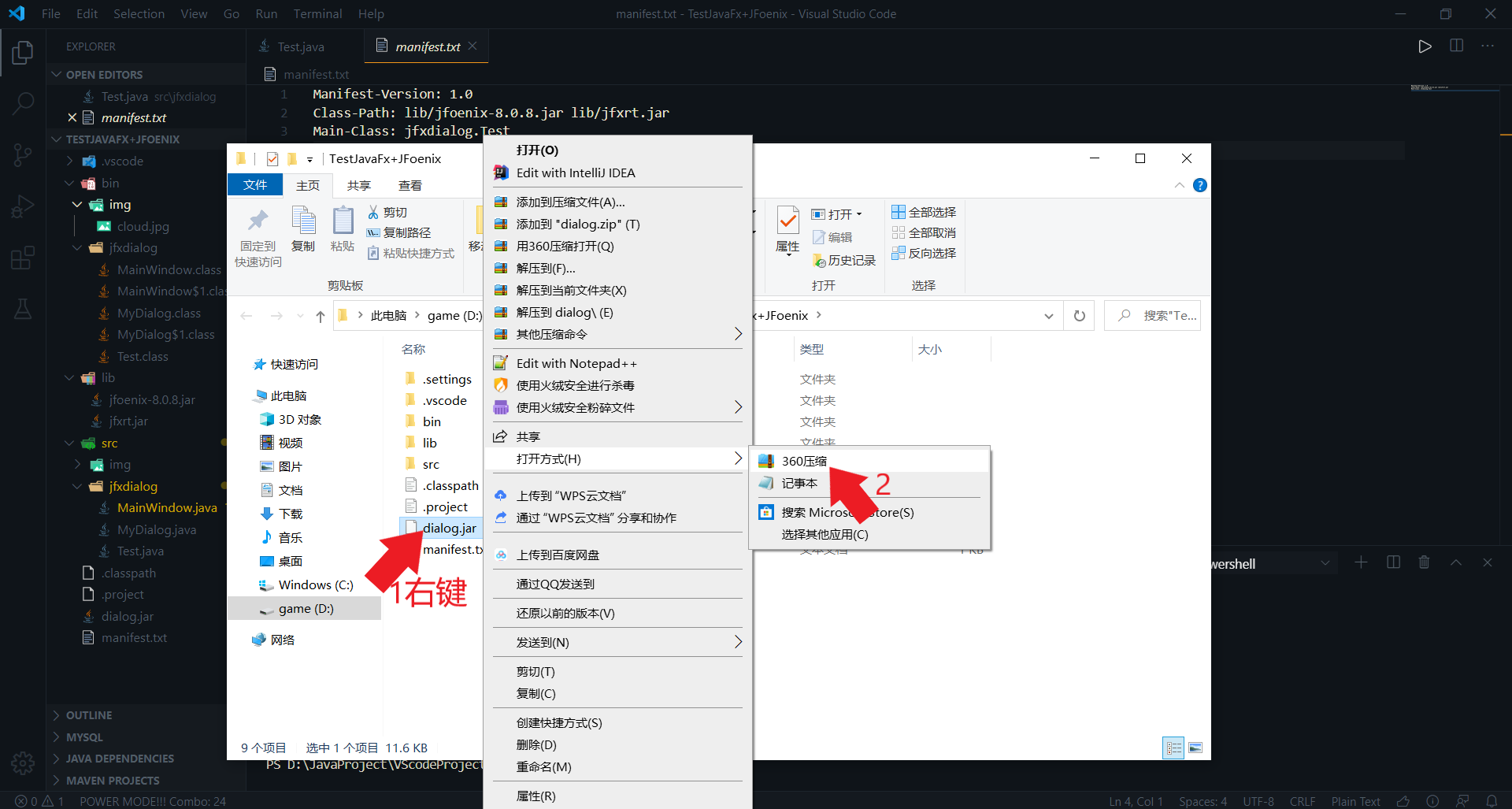Click 重命名(M) in context menu
This screenshot has width=1512, height=809.
(x=617, y=766)
